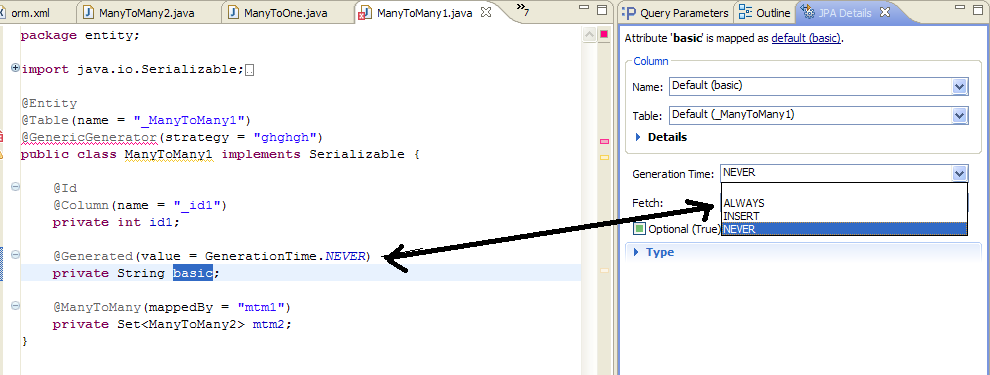990x375 pixels.
Task: Click the Outline tab icon
Action: (746, 13)
